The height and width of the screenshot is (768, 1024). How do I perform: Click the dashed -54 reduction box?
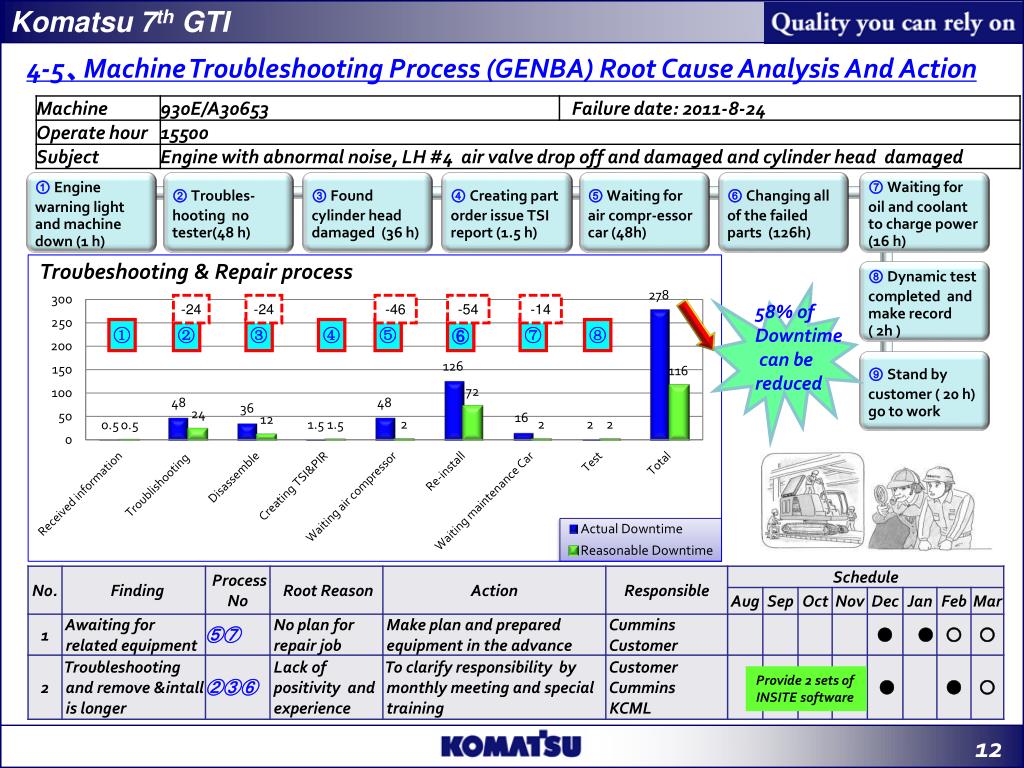[468, 309]
